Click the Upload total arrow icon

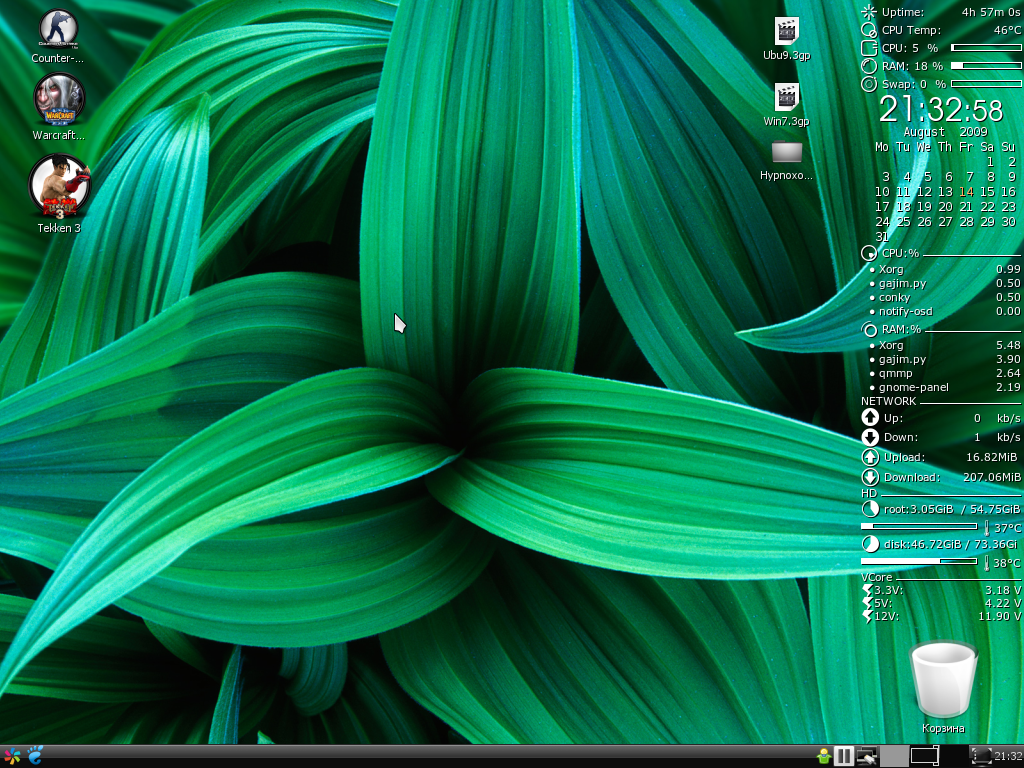point(870,457)
